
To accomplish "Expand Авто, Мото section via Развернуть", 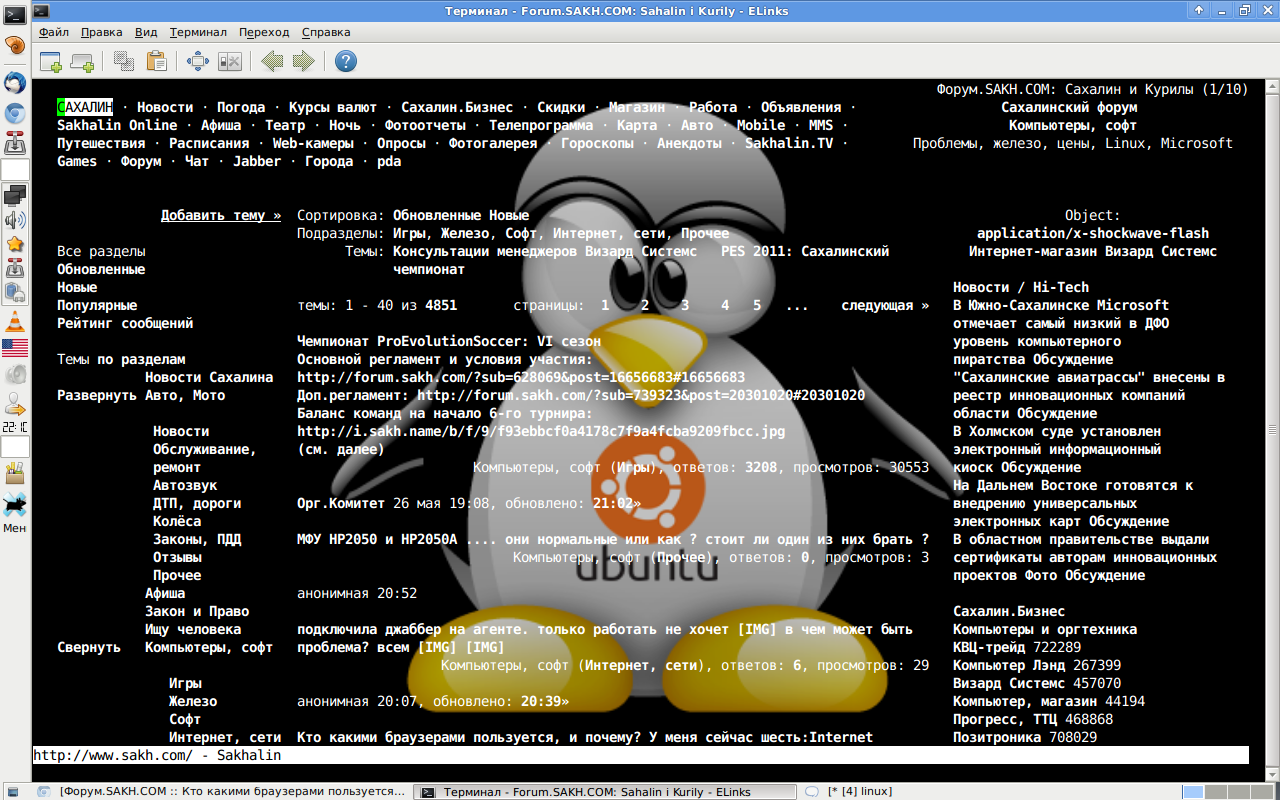I will click(97, 395).
